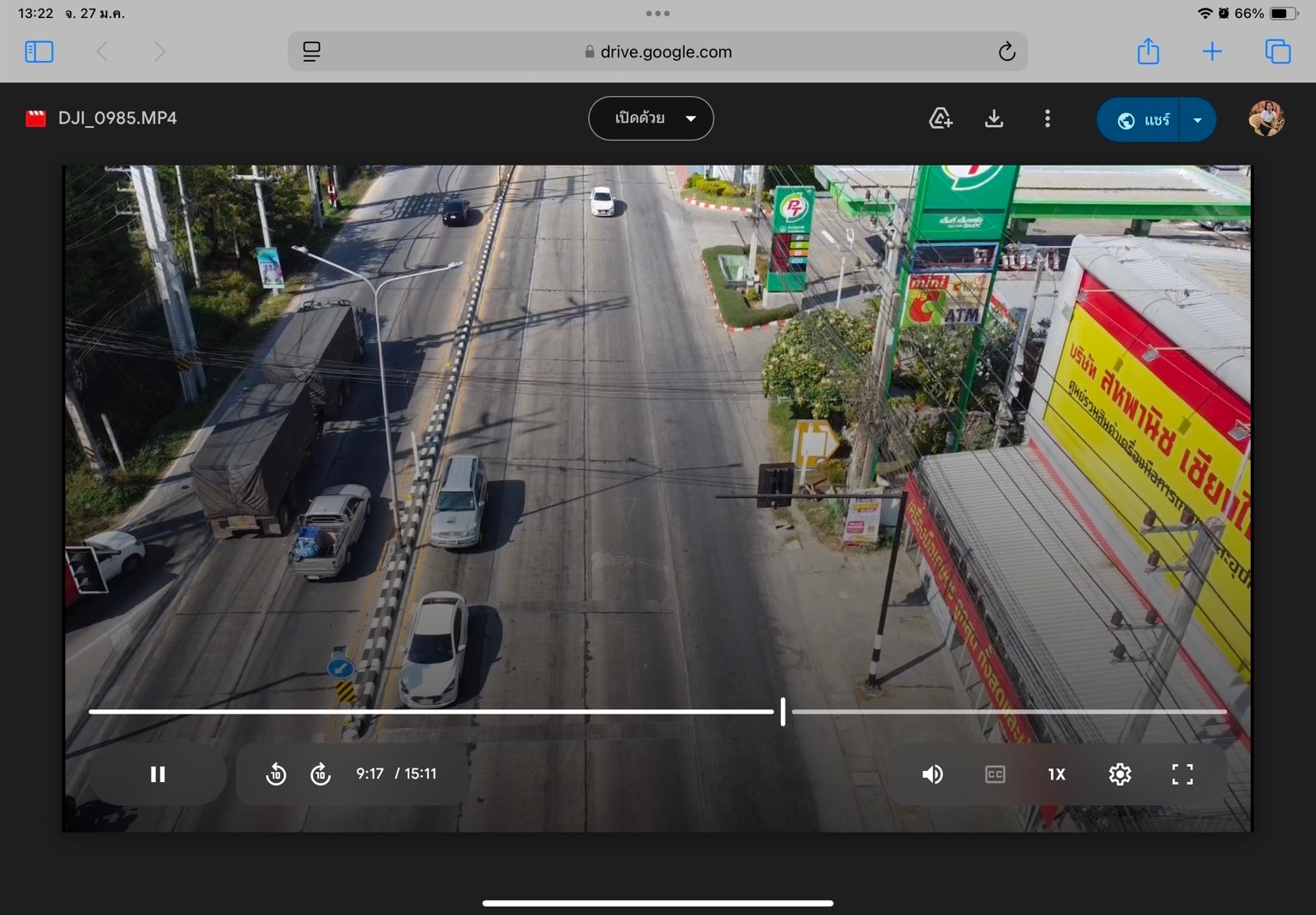Click the video progress scrubber handle
This screenshot has height=915, width=1316.
tap(783, 711)
